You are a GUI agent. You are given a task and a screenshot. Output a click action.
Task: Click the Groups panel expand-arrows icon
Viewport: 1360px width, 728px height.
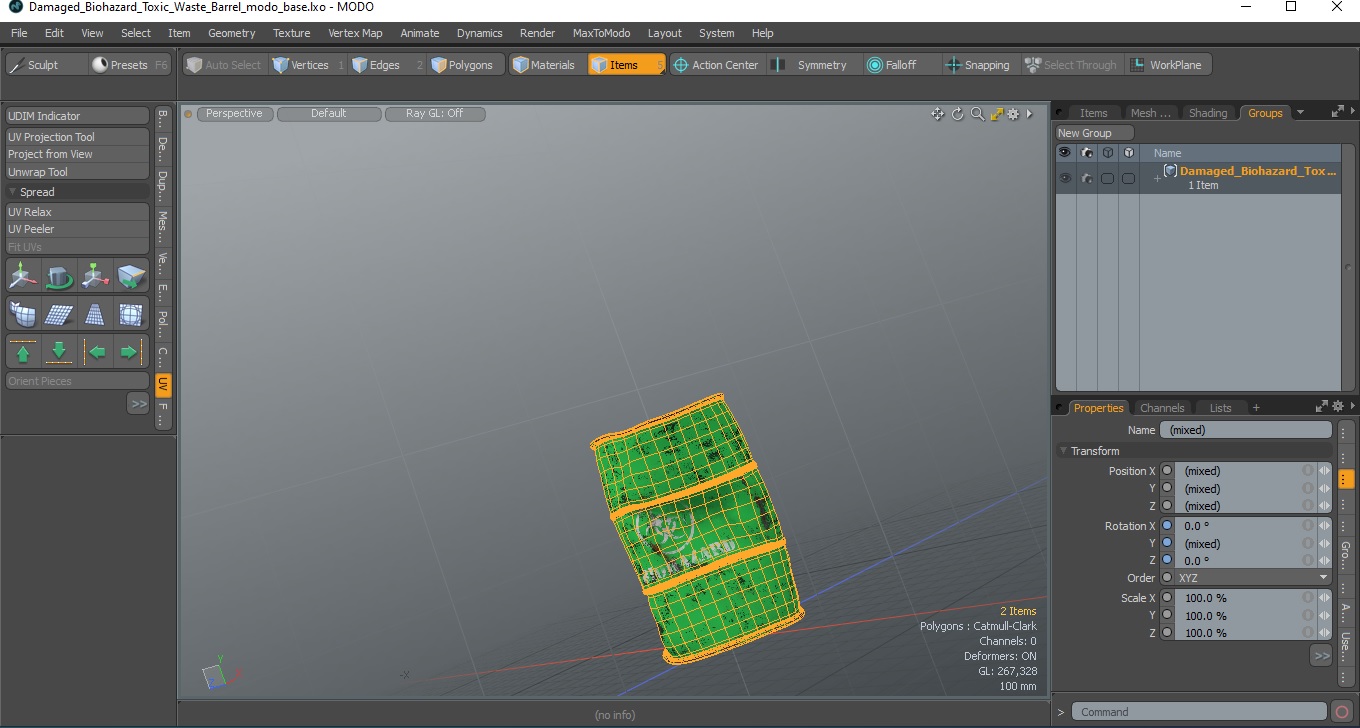click(1337, 112)
